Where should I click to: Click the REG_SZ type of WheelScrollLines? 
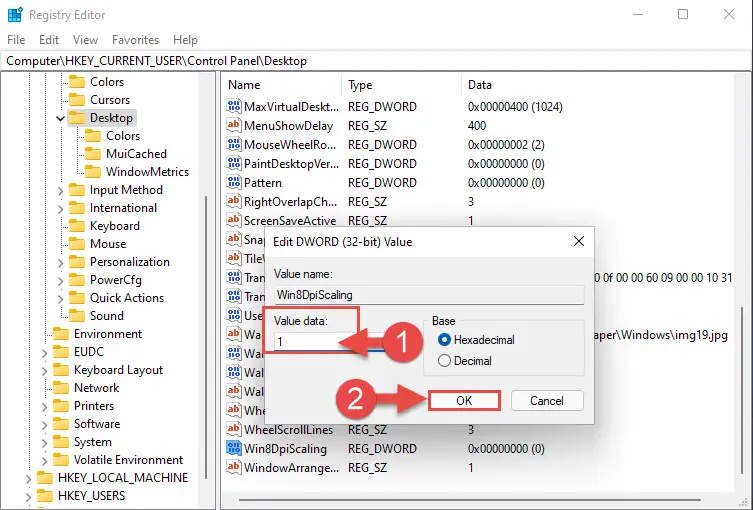coord(367,429)
